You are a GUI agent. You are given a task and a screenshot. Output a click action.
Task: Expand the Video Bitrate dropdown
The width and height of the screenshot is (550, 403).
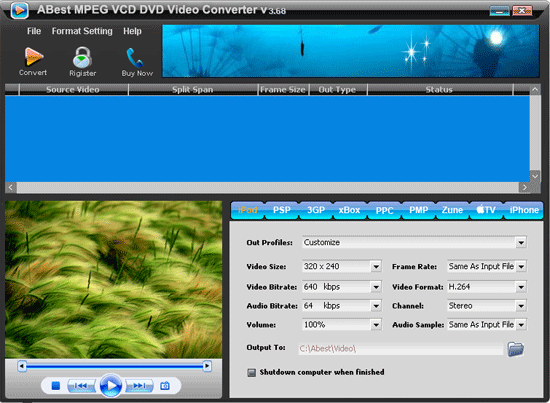[376, 287]
